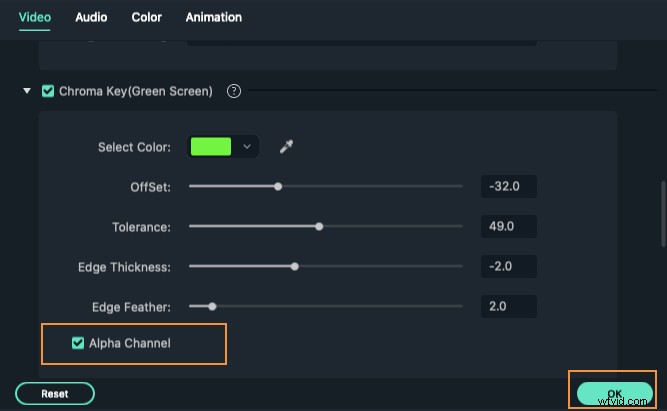Click the vertical scrollbar on the right

663,214
